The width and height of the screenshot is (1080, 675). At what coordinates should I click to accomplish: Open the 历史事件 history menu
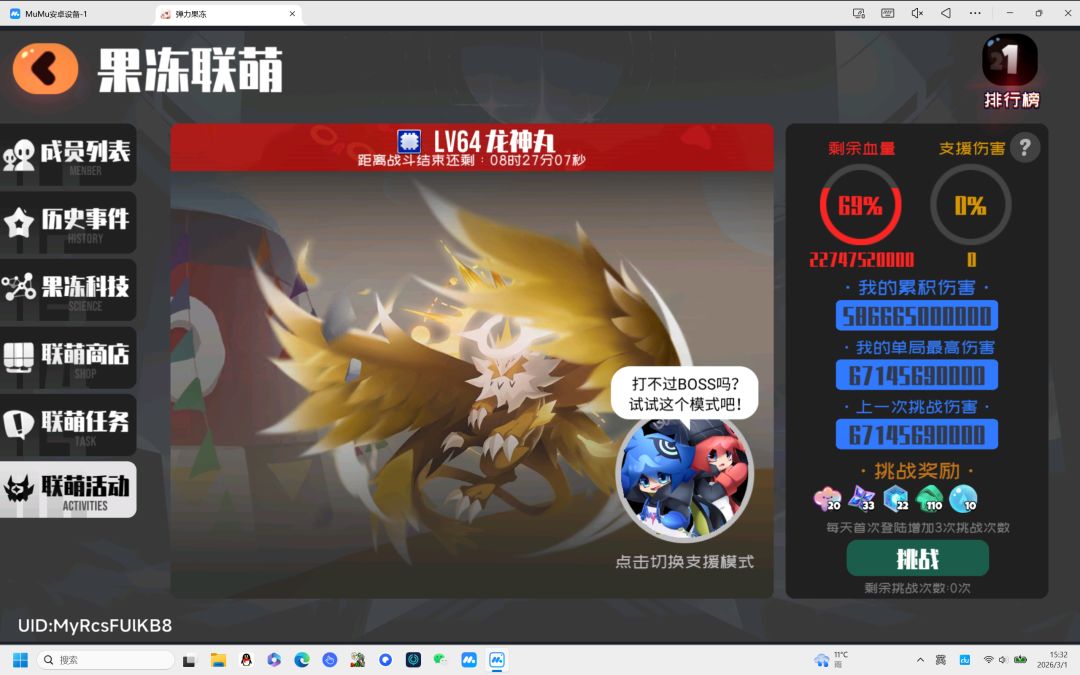[68, 222]
